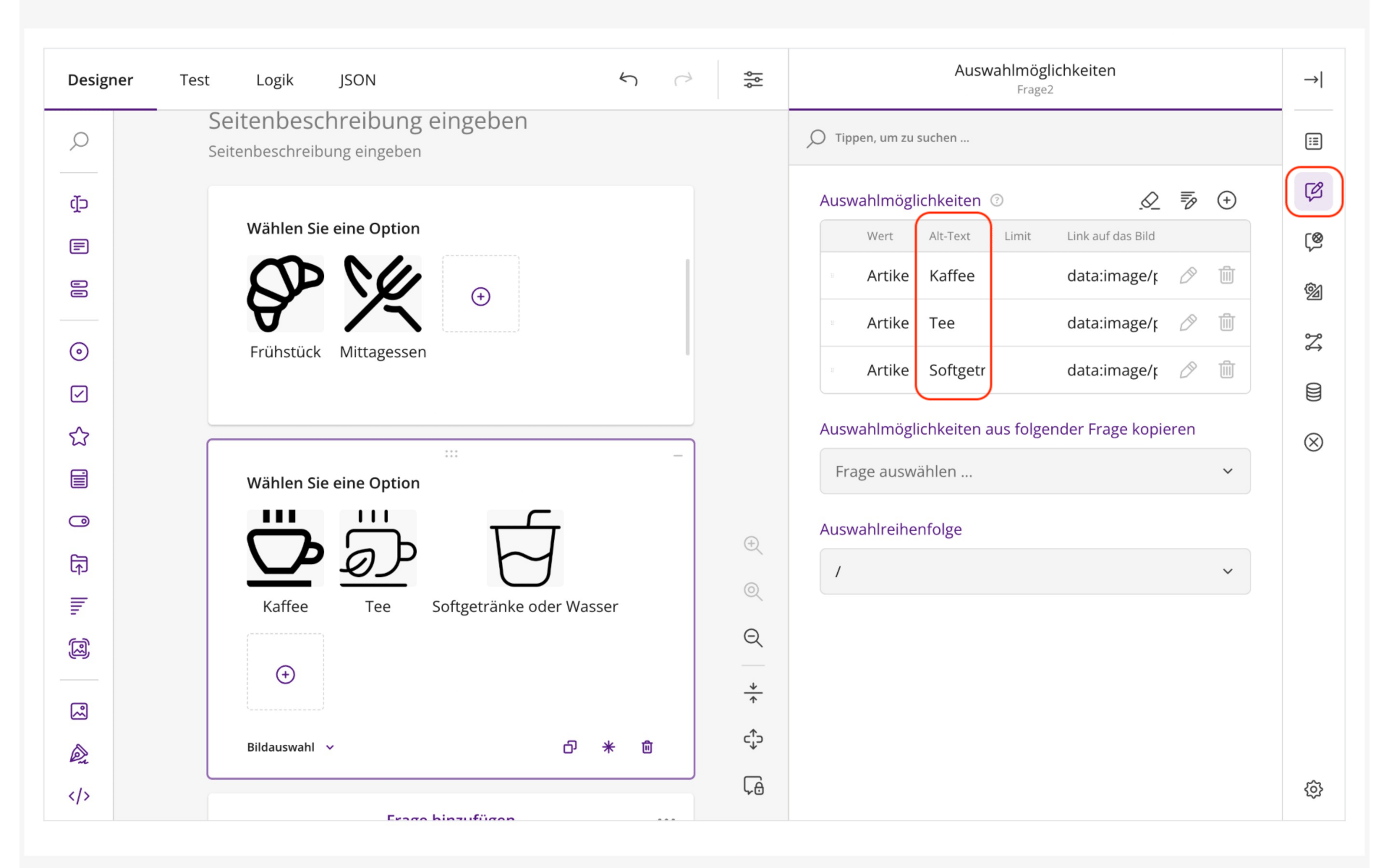The height and width of the screenshot is (868, 1389).
Task: Add a ranking question from toolbox
Action: [79, 606]
